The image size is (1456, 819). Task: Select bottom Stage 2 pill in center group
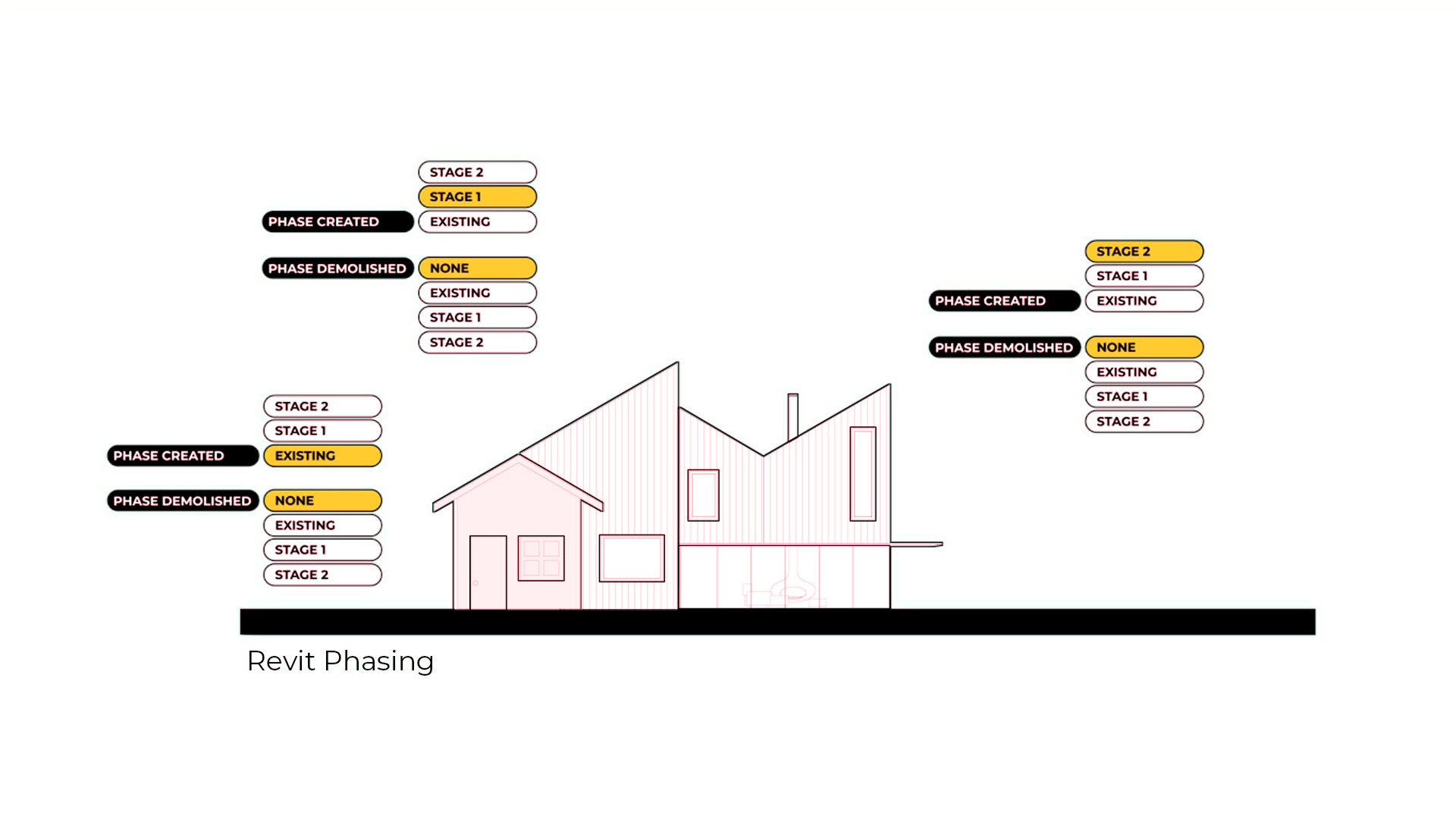[478, 343]
